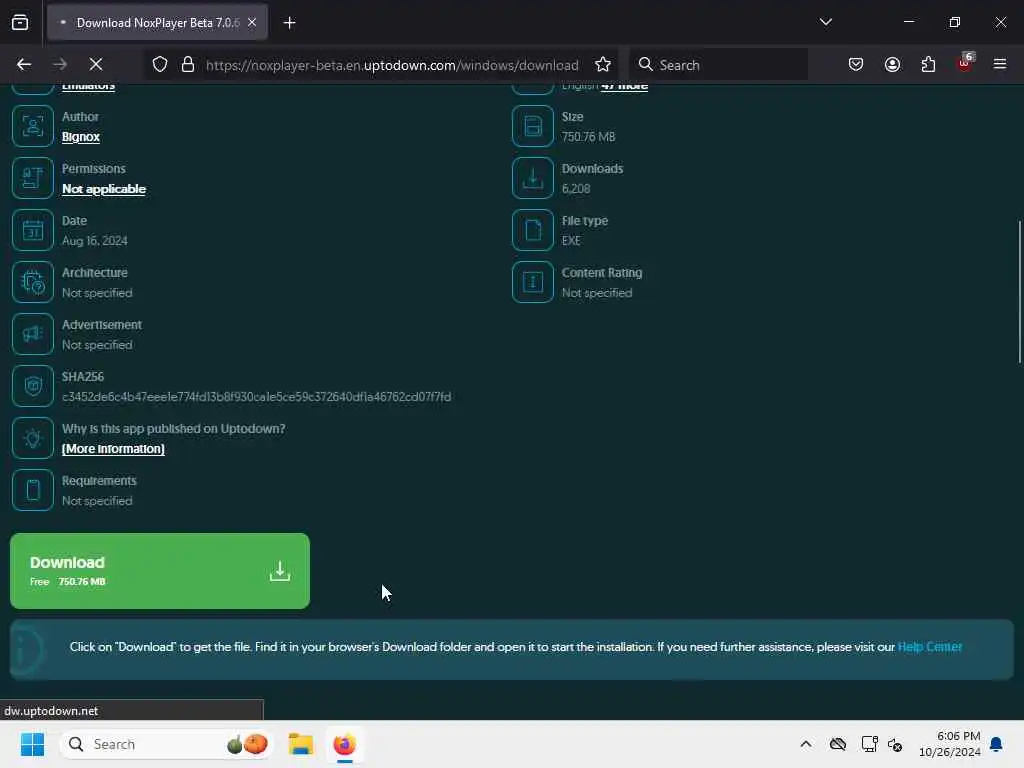Click the Content Rating icon

pyautogui.click(x=533, y=282)
